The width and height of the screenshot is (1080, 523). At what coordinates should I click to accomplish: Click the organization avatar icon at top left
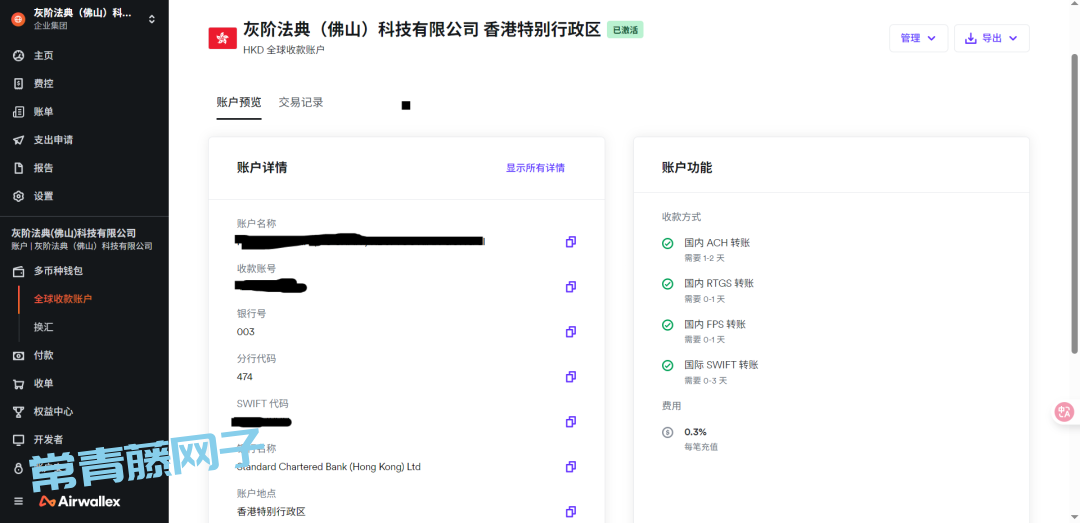tap(19, 19)
